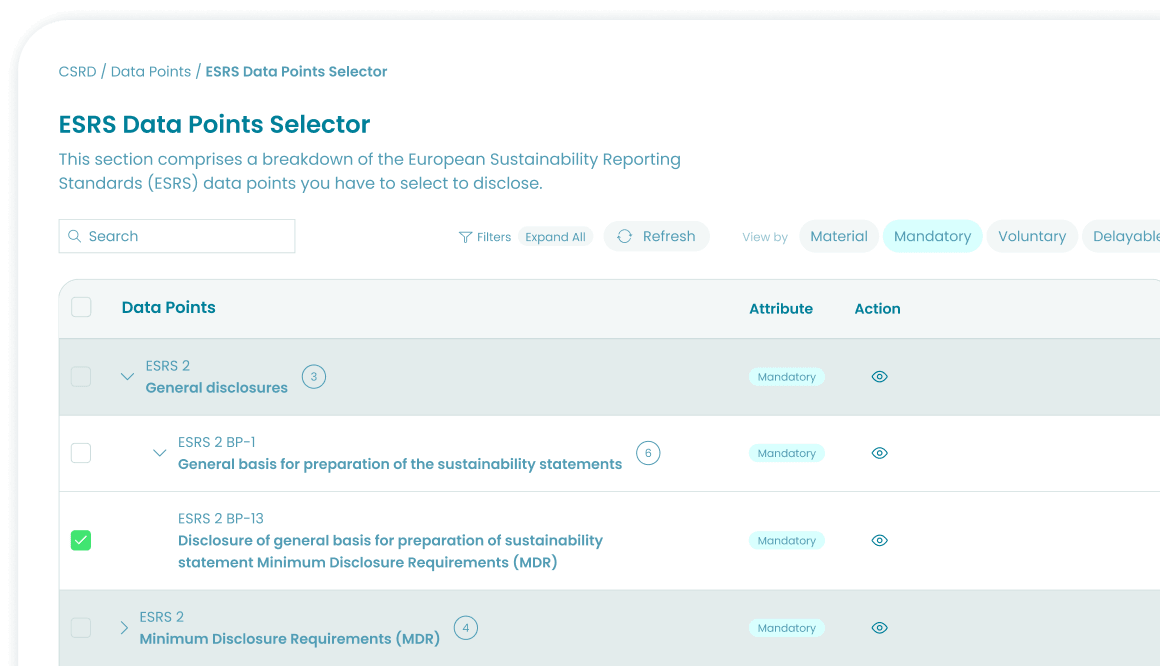Image resolution: width=1160 pixels, height=666 pixels.
Task: Click the Action column header
Action: (x=877, y=309)
